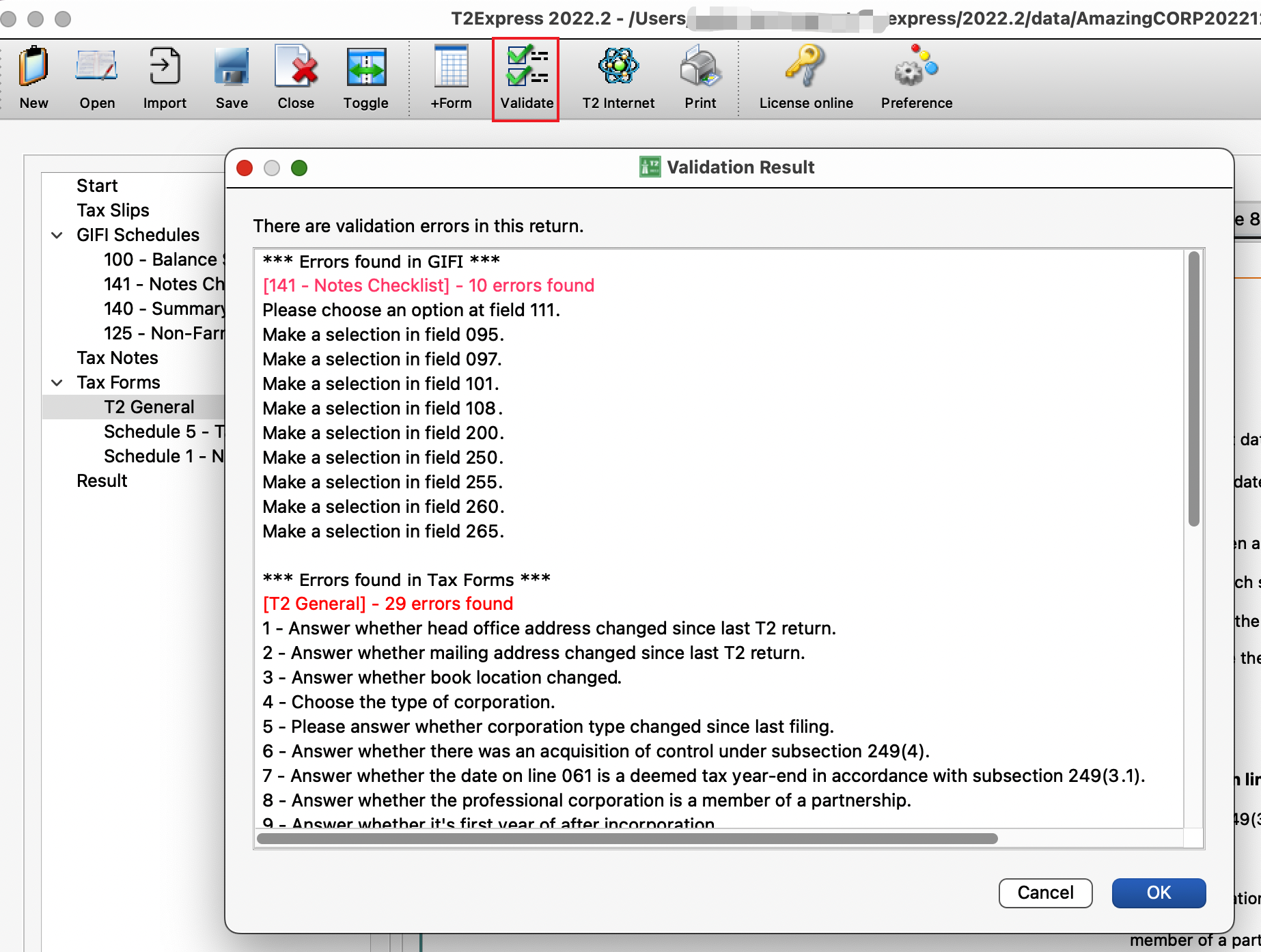Screen dimensions: 1261x952
Task: Collapse the Tax Forms tree node
Action: pos(57,383)
